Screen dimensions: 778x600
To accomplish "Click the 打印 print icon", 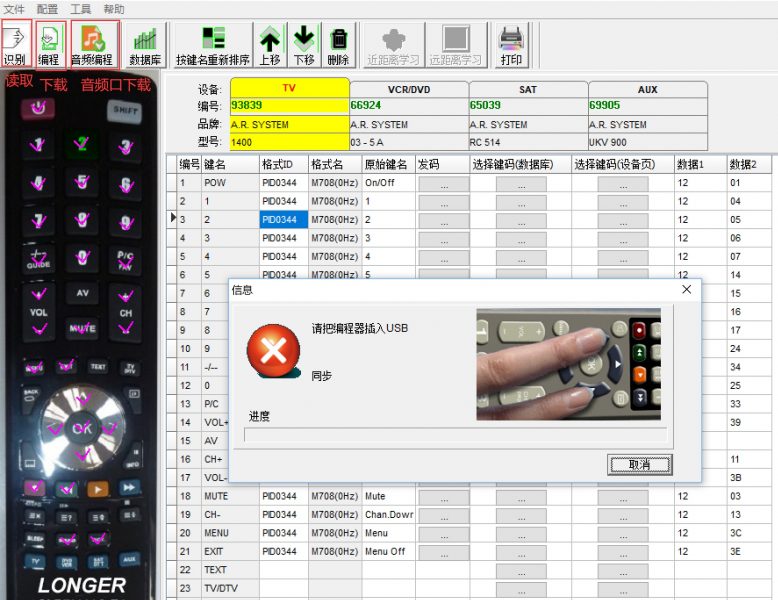I will coord(511,44).
